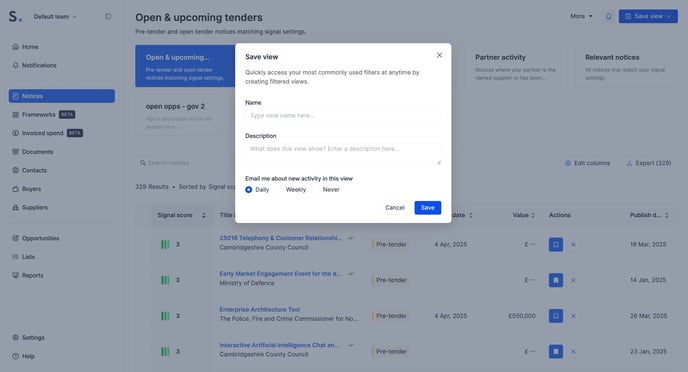Click the Edit columns gear icon
Screen dimensions: 688x372
pos(568,163)
